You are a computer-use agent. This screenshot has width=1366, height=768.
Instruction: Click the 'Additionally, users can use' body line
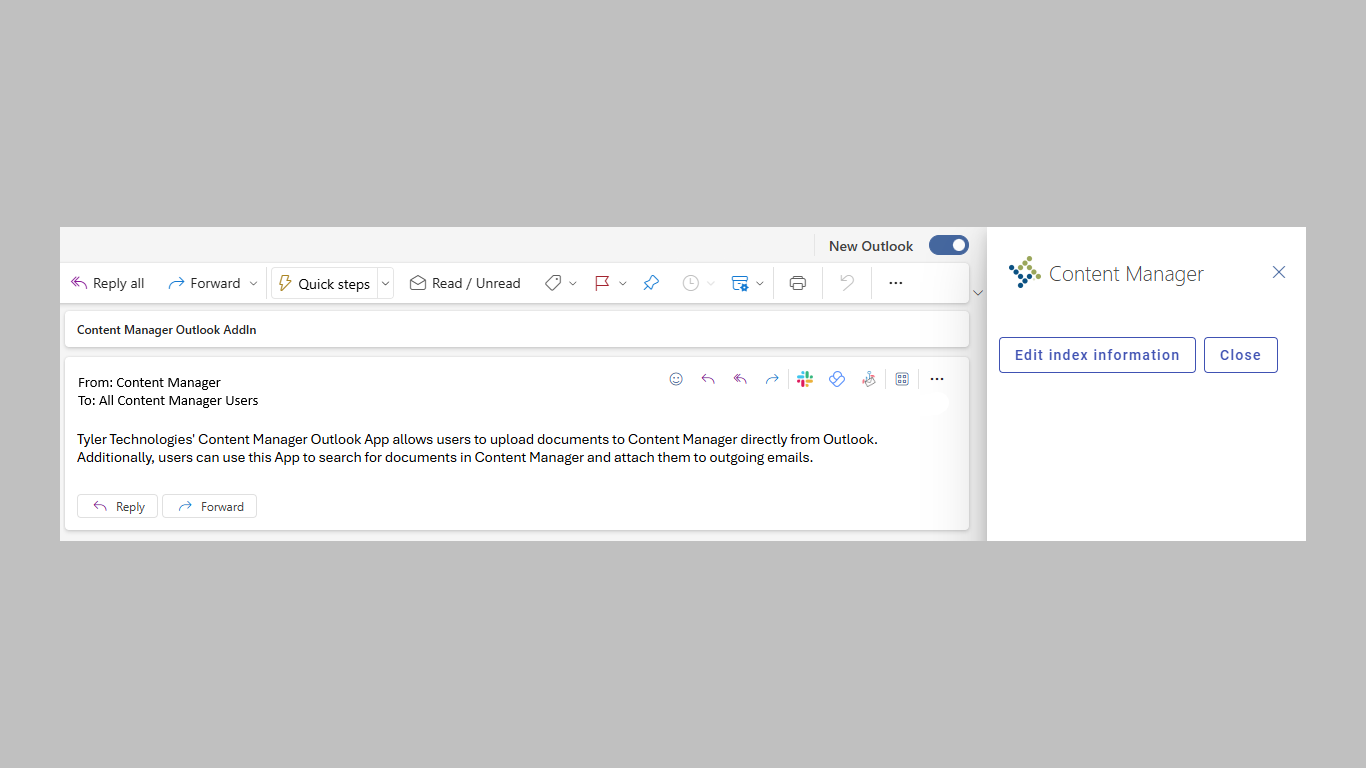click(445, 457)
